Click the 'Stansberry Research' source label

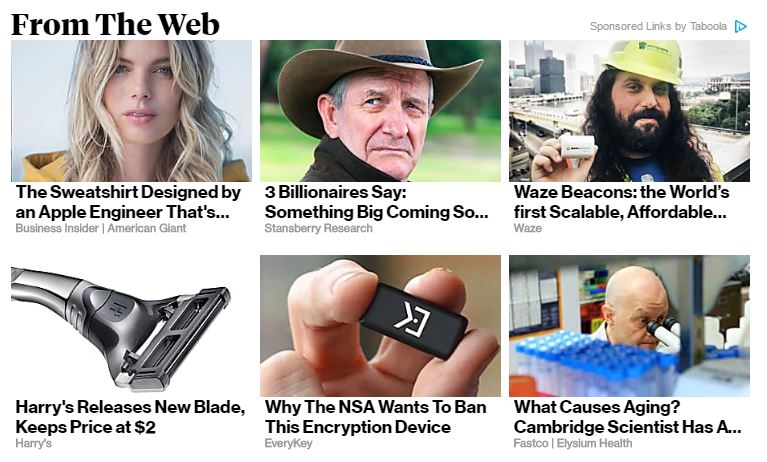pyautogui.click(x=318, y=228)
